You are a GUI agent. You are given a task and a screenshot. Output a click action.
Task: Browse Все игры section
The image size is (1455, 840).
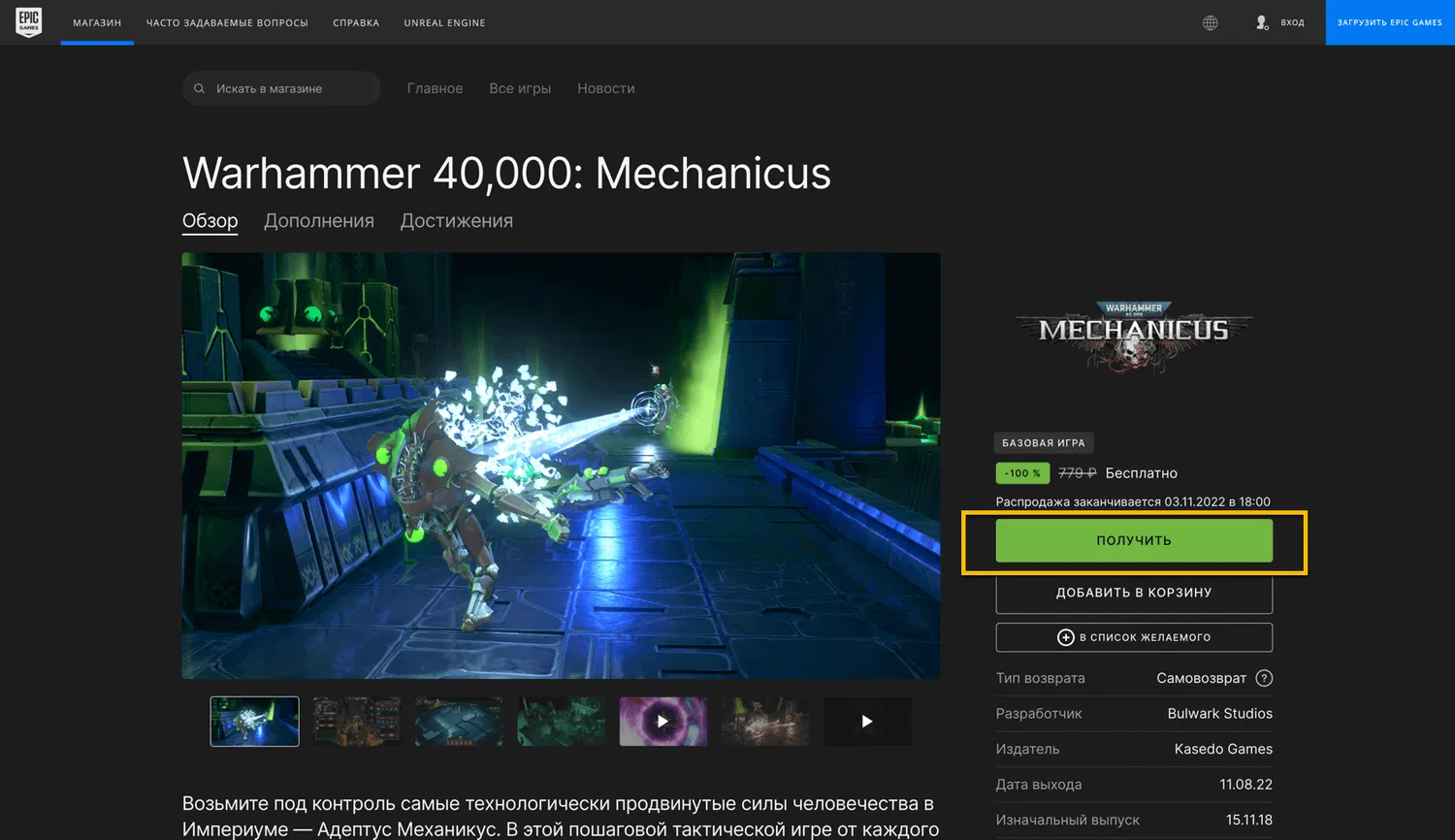point(520,88)
